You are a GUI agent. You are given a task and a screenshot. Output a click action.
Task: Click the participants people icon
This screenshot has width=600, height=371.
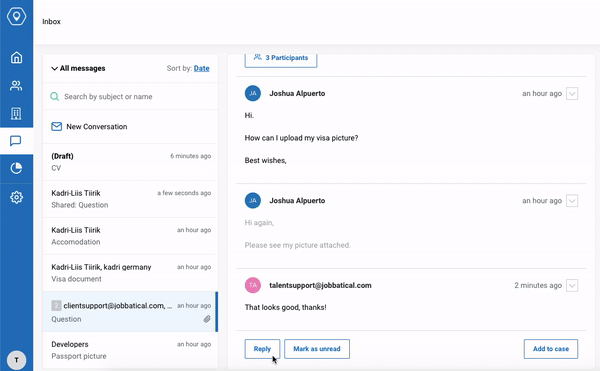pos(258,57)
